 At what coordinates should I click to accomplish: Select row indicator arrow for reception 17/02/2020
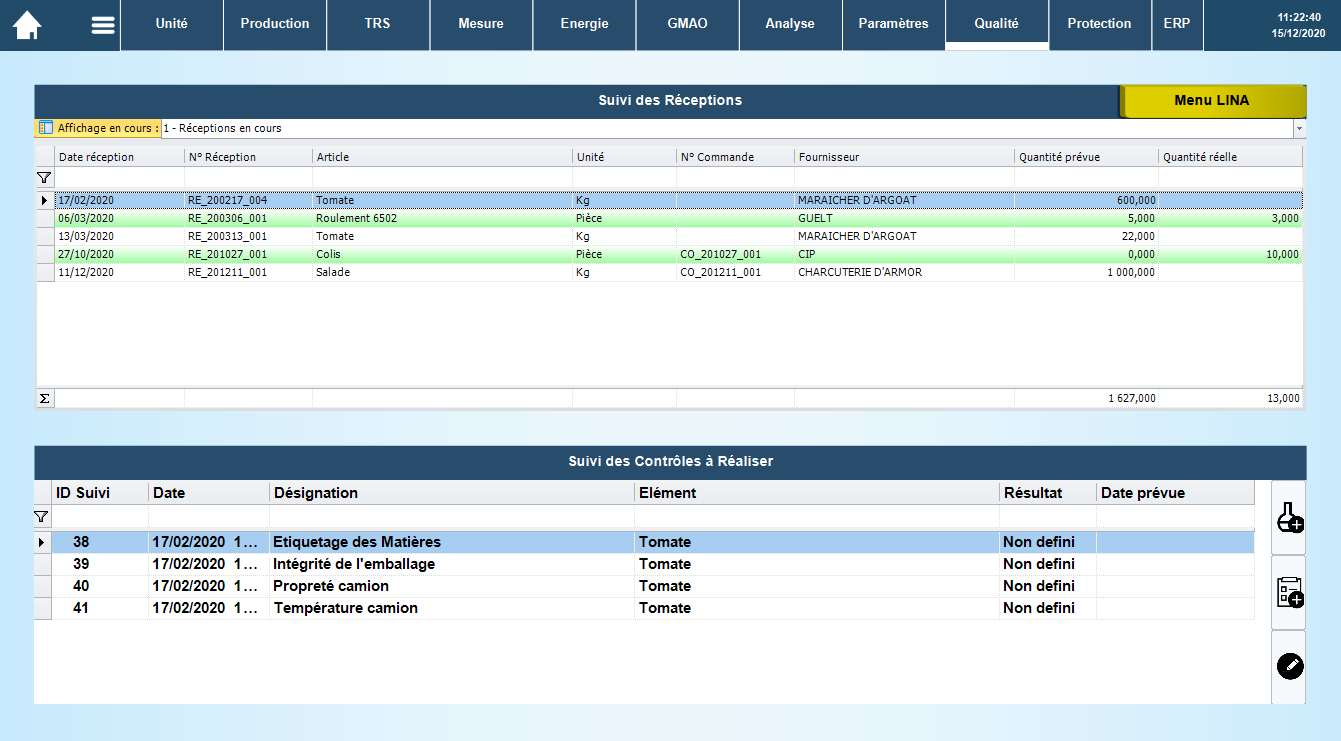[x=44, y=200]
